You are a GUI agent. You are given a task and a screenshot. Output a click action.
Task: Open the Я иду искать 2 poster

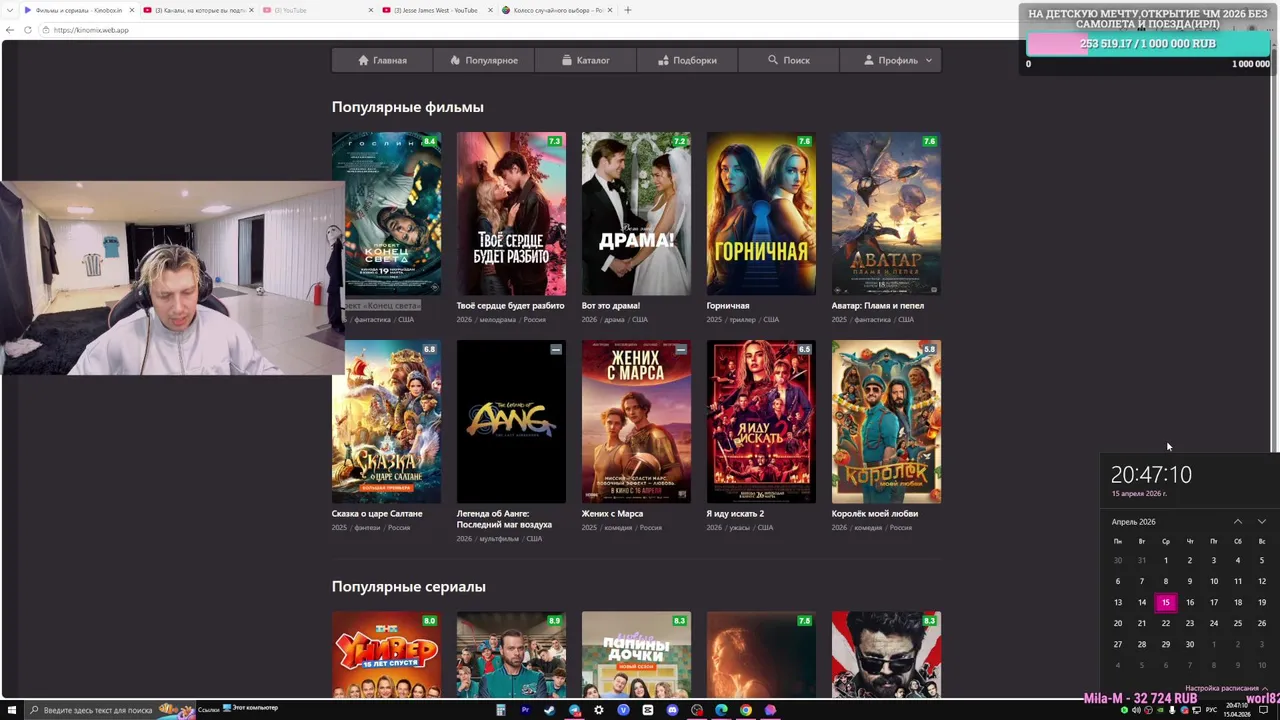tap(761, 421)
